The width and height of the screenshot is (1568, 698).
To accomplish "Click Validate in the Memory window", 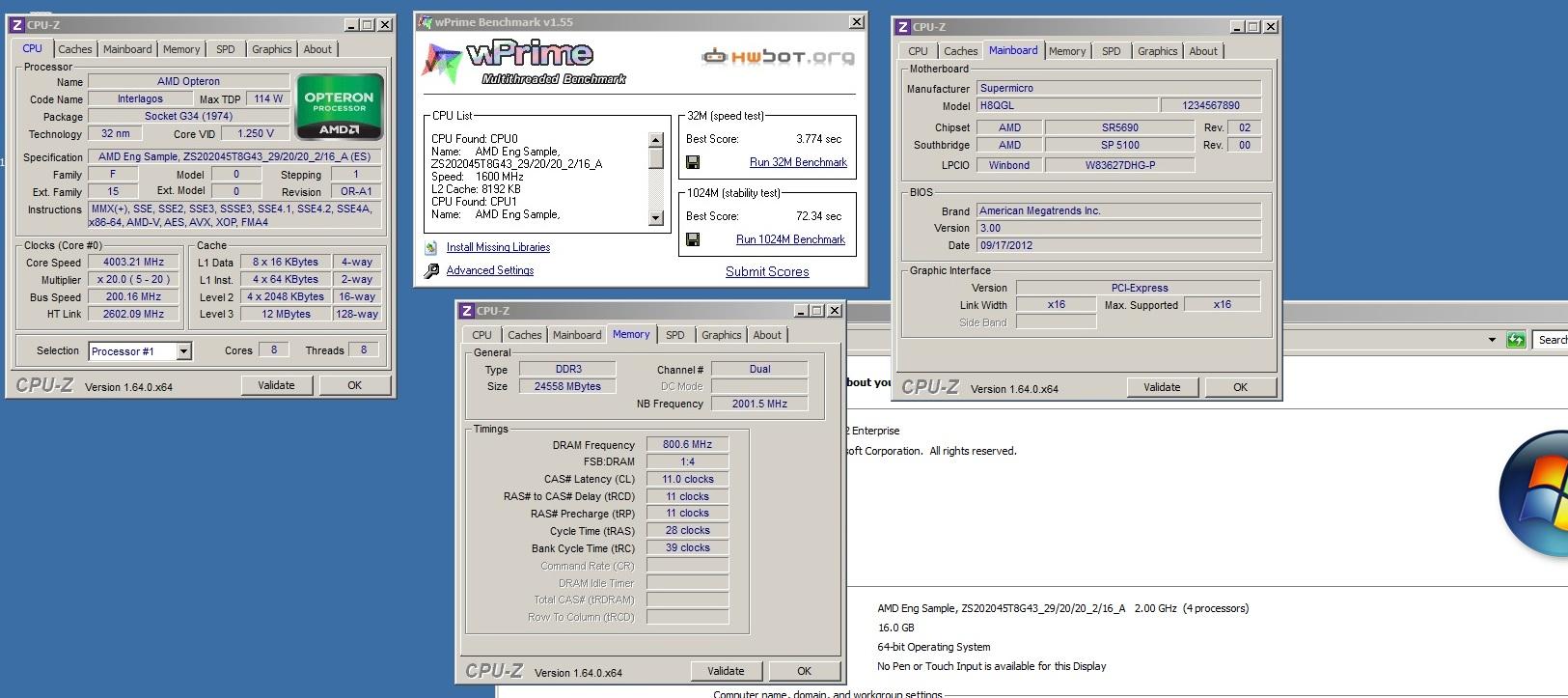I will pos(726,671).
